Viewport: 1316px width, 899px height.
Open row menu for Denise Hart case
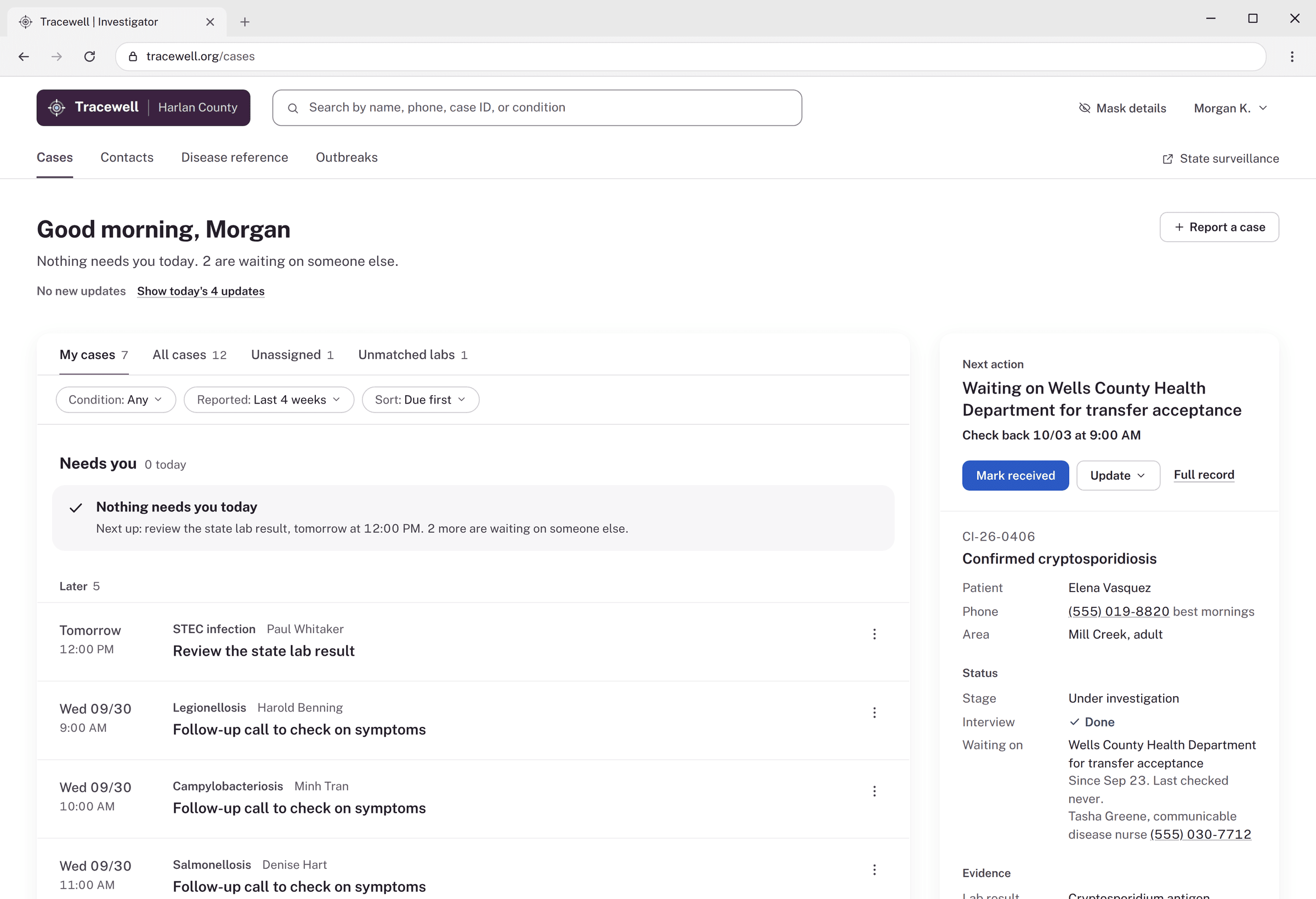tap(873, 869)
